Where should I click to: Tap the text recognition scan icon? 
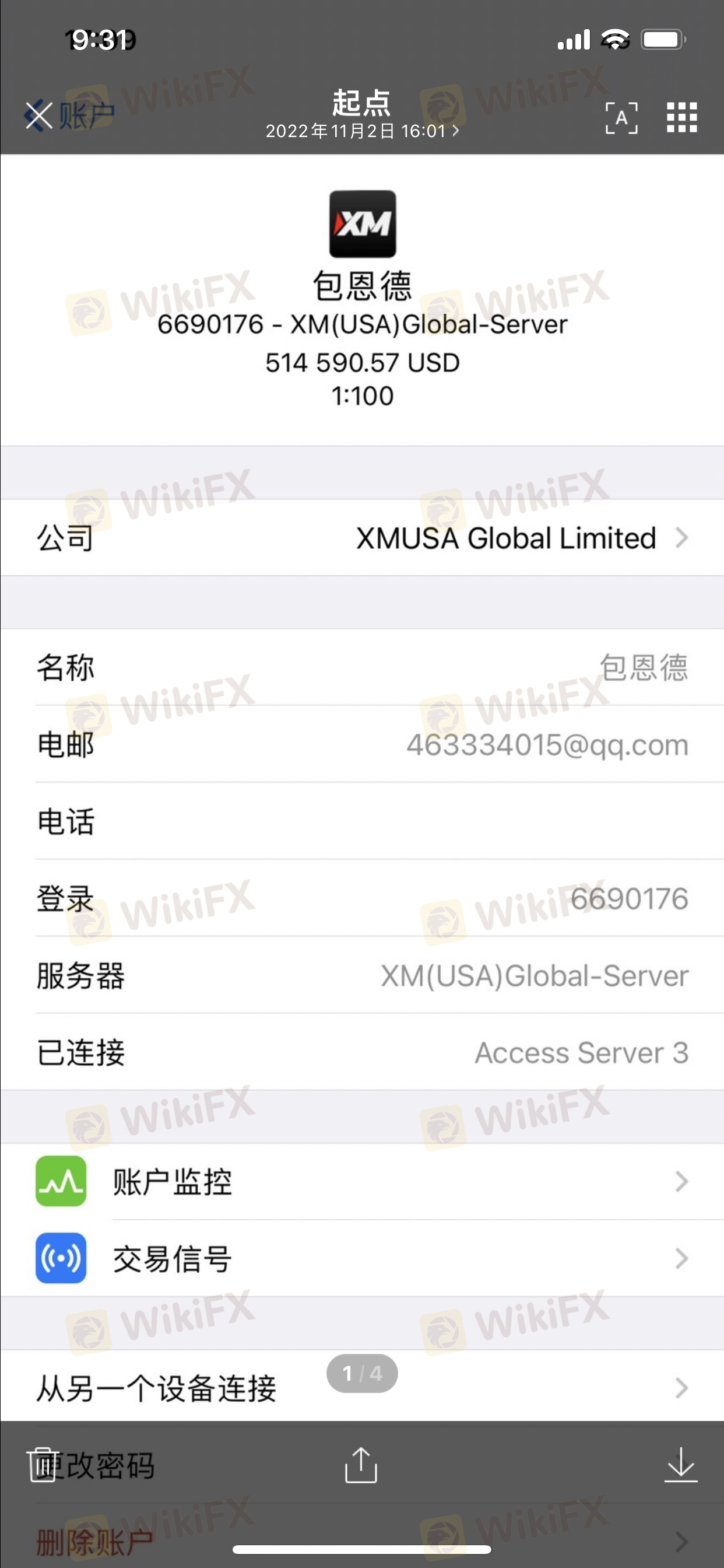click(621, 117)
